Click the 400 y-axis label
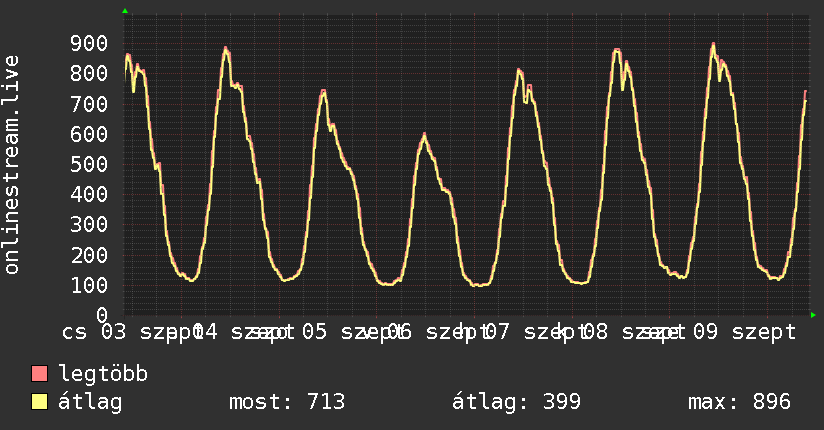Image resolution: width=824 pixels, height=430 pixels. [89, 194]
